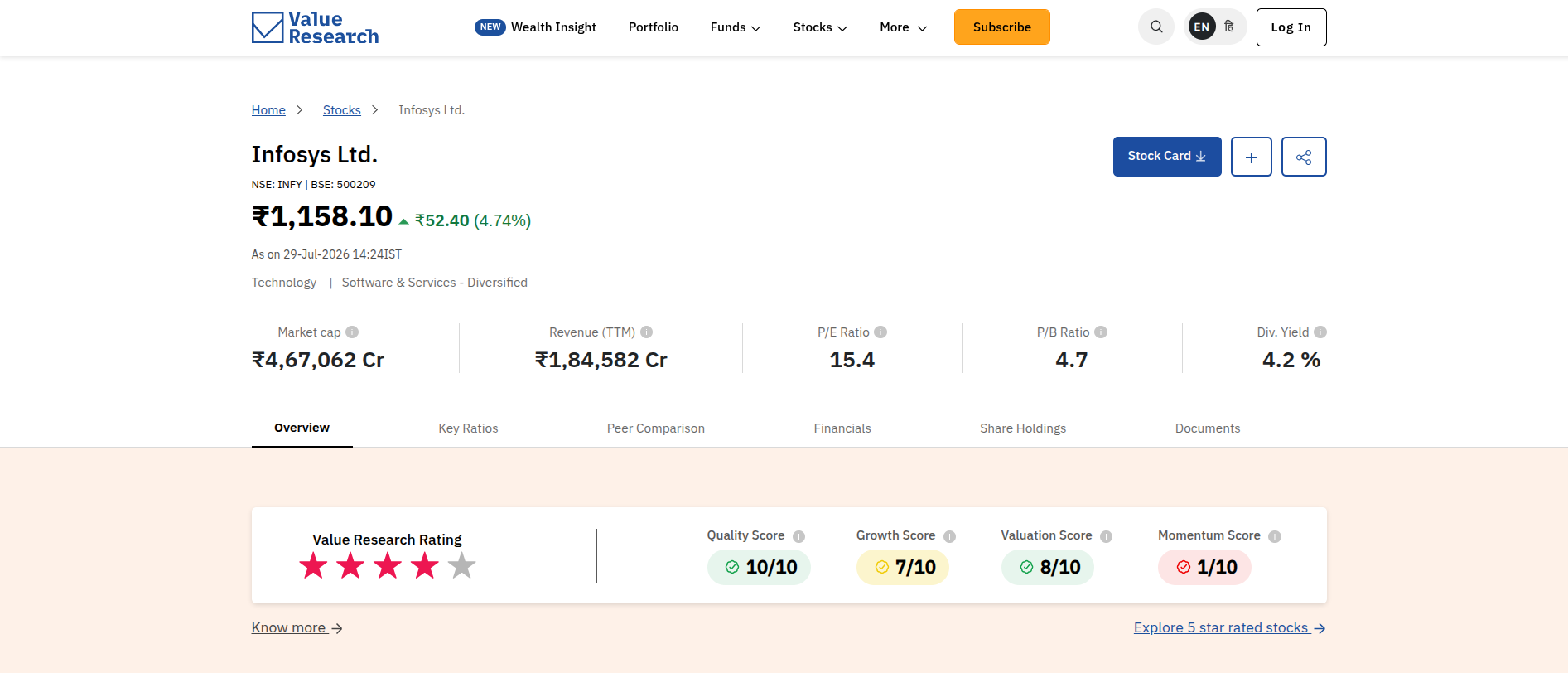This screenshot has height=673, width=1568.
Task: Click the Know more link
Action: (297, 628)
